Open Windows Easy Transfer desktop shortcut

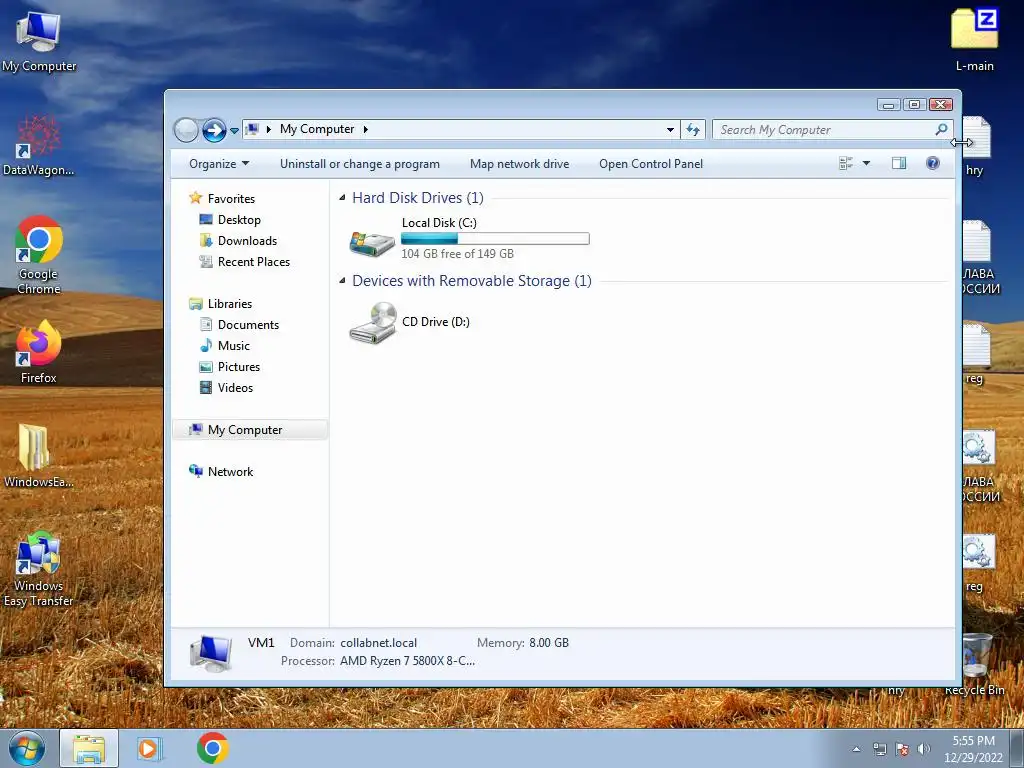(39, 568)
